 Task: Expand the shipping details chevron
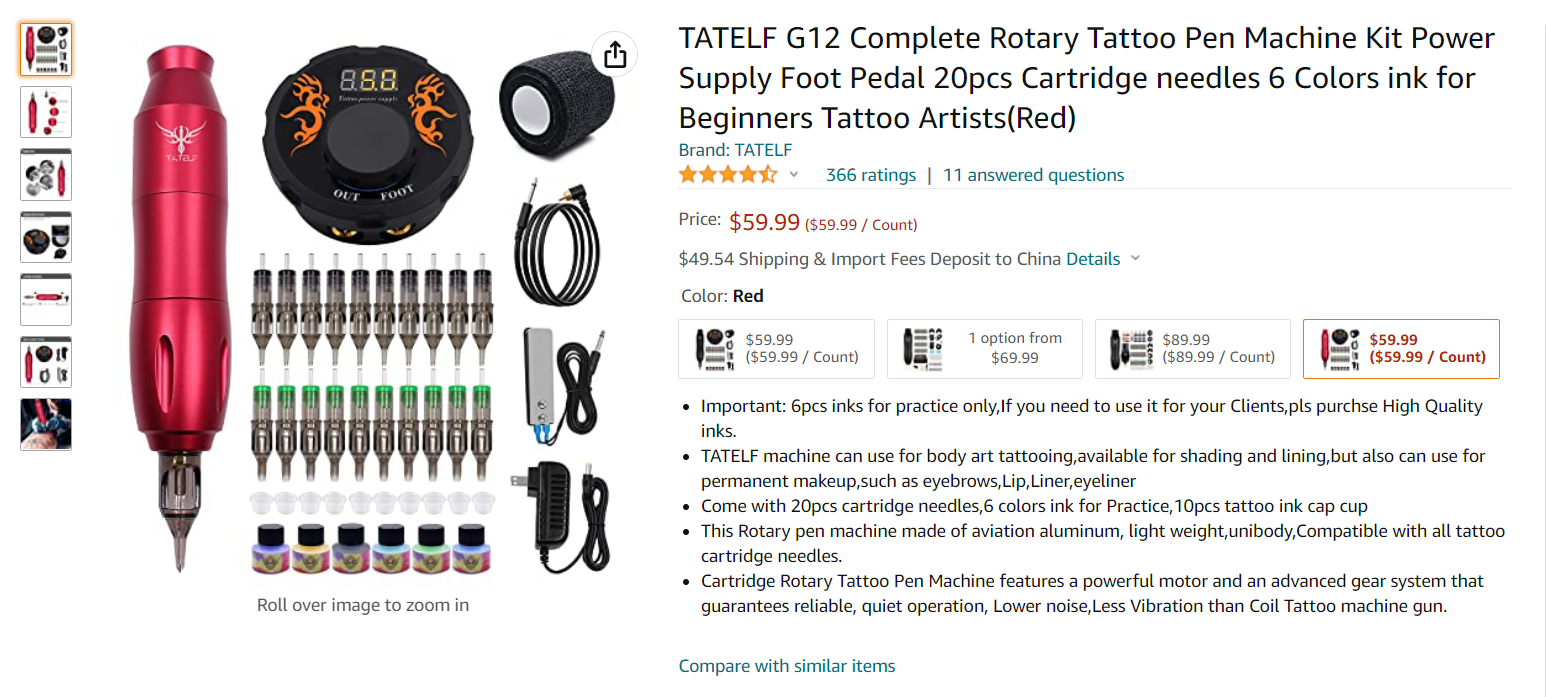click(1135, 259)
